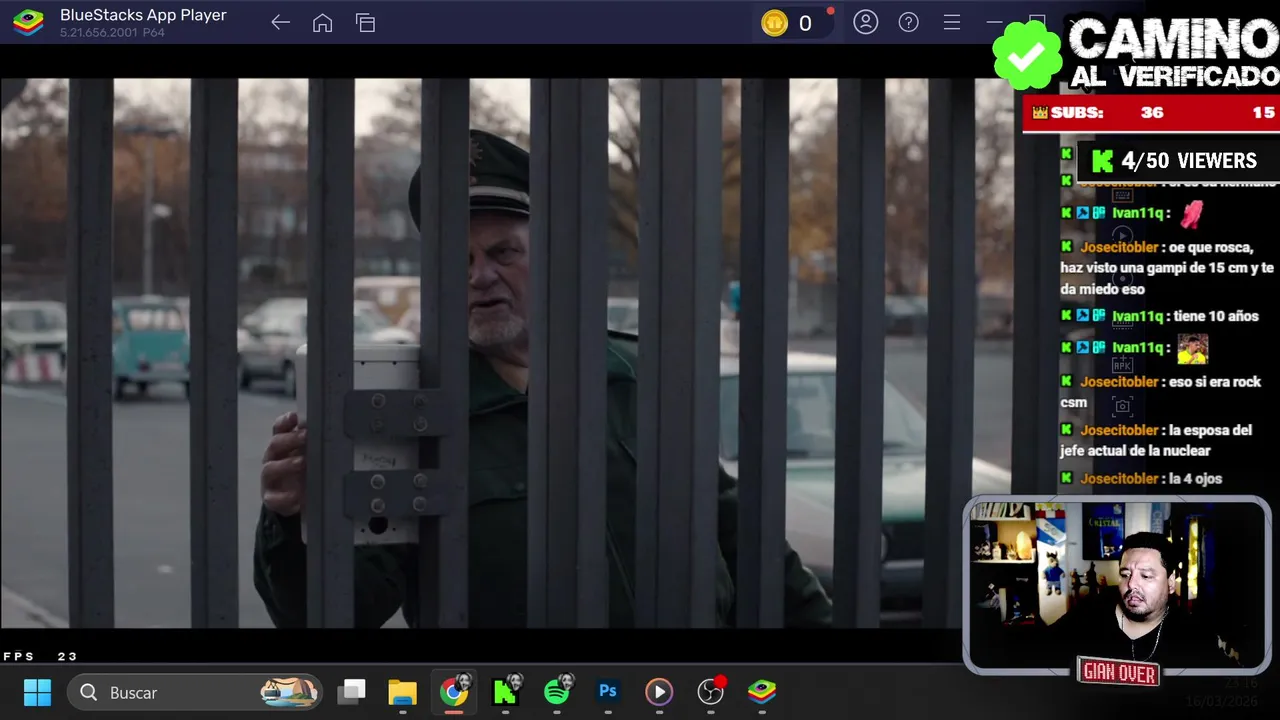Screen dimensions: 1280x720
Task: Click the Buscar taskbar search field
Action: pyautogui.click(x=195, y=692)
